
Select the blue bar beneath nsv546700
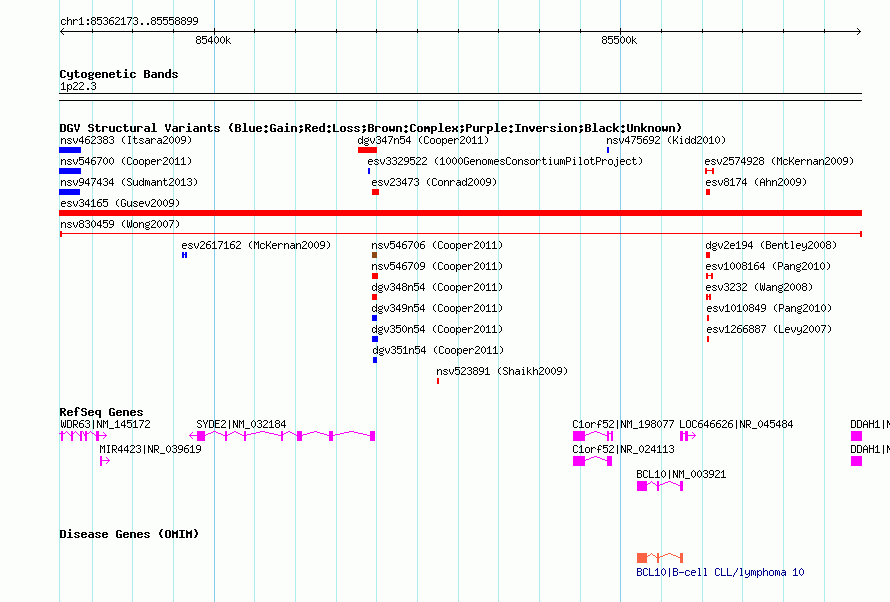pyautogui.click(x=70, y=171)
